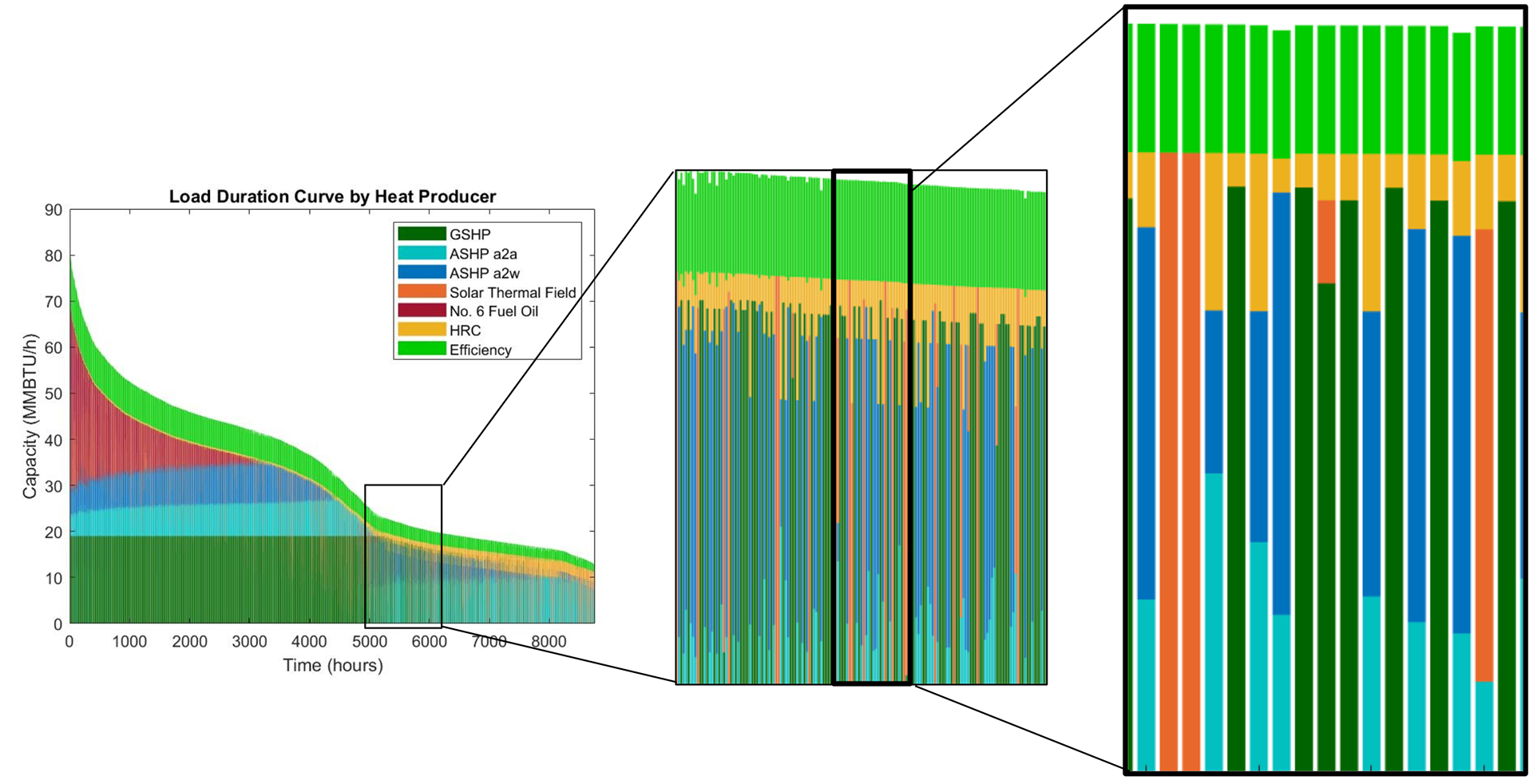
Task: Click the rightmost enlarged stacked-bar panel
Action: tap(1325, 390)
